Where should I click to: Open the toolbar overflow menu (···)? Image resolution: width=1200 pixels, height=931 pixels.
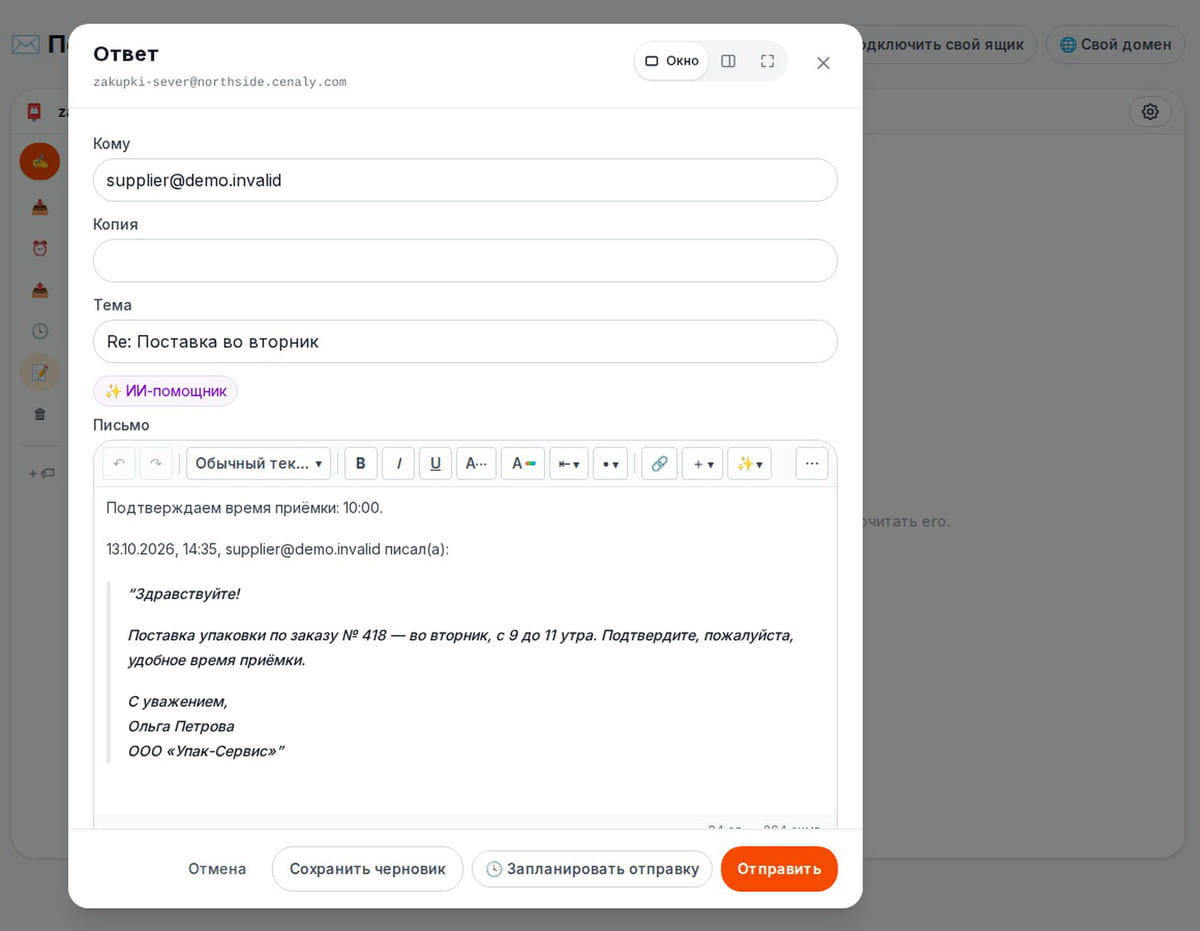pyautogui.click(x=812, y=464)
